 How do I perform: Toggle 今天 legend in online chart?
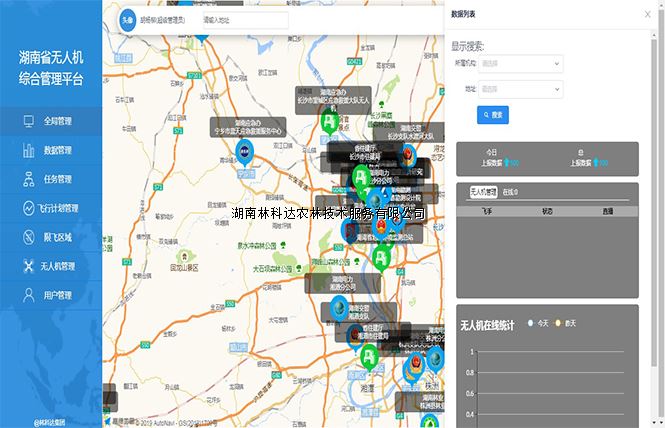(x=538, y=323)
